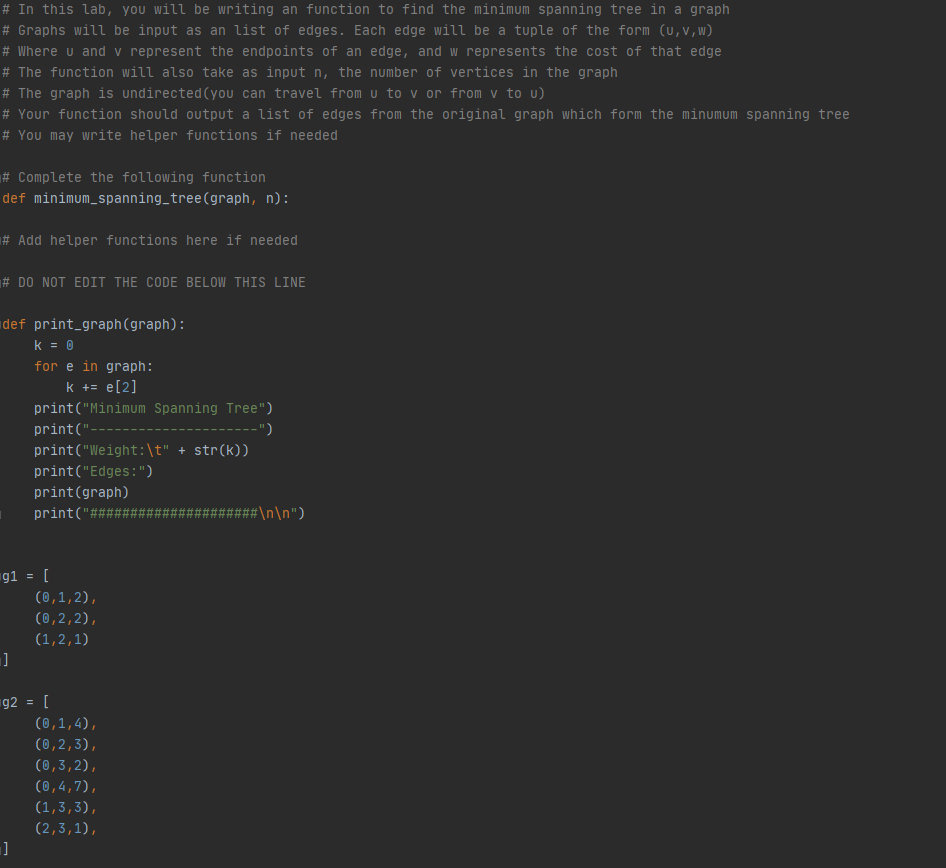The height and width of the screenshot is (868, 946).
Task: Click the k = 0 assignment line
Action: 53,345
